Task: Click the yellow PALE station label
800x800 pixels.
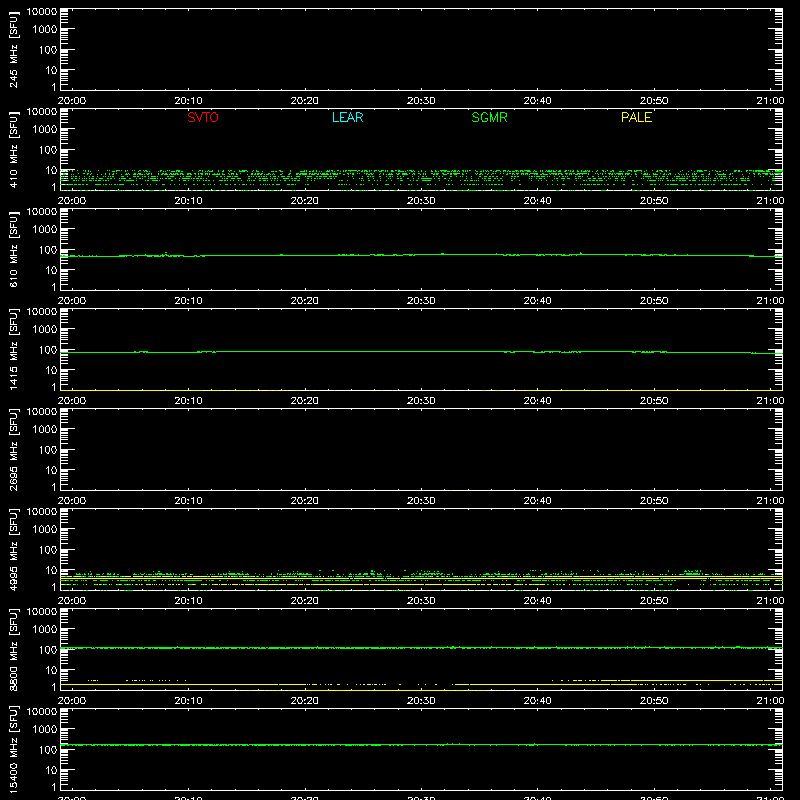Action: pos(636,117)
